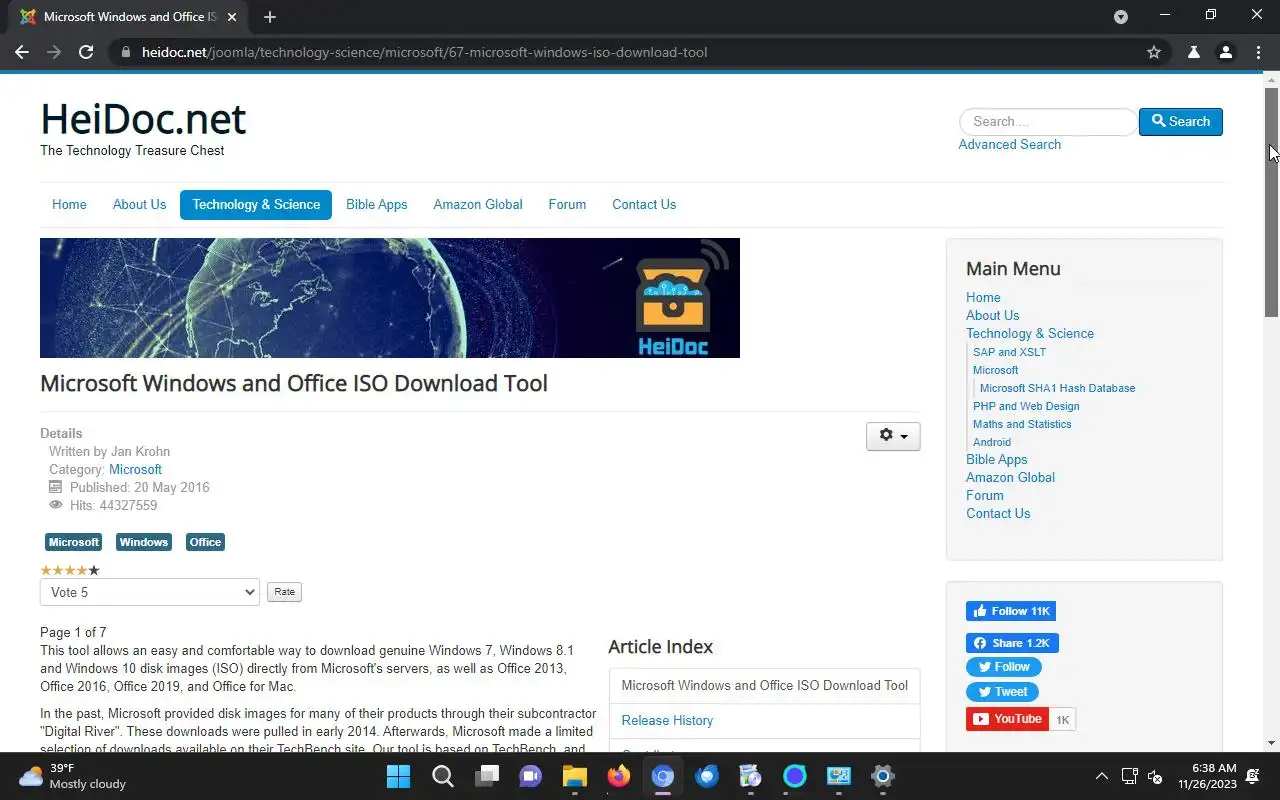The image size is (1280, 800).
Task: Open the weather widget showing 39°F
Action: [x=72, y=776]
